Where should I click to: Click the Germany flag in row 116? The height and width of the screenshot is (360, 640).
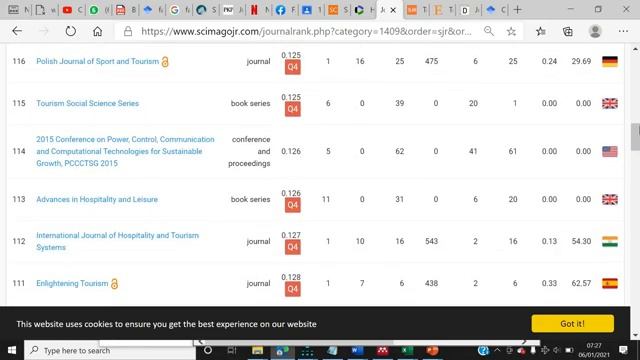point(610,61)
